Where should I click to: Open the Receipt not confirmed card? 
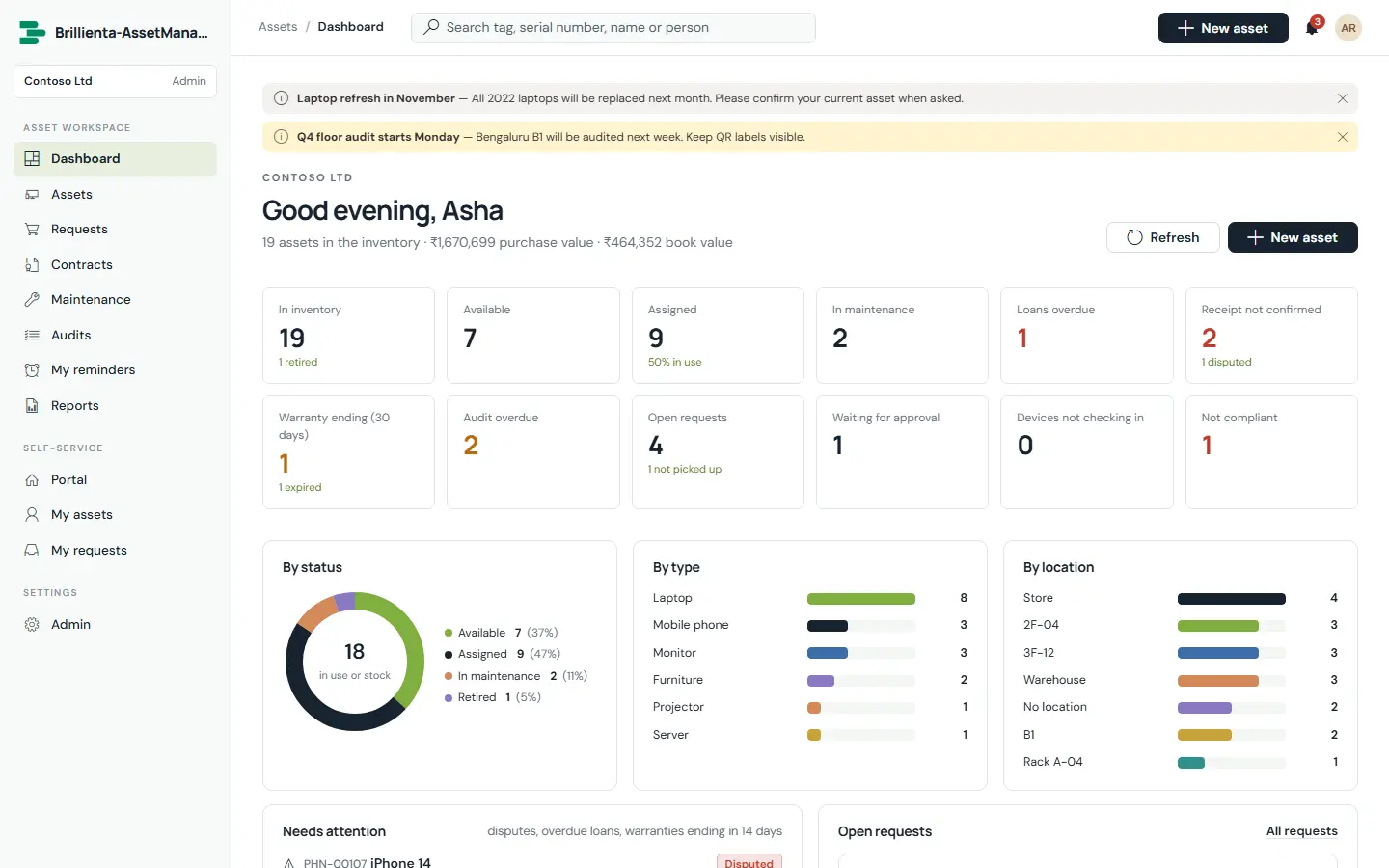pyautogui.click(x=1271, y=336)
